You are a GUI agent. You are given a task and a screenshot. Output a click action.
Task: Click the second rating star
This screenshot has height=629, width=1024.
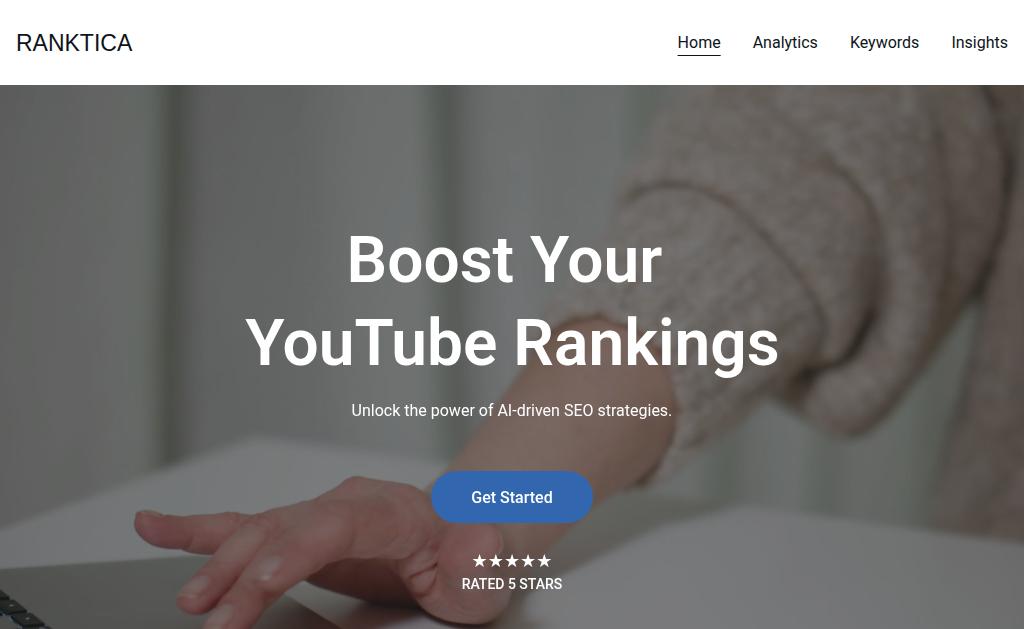[496, 560]
